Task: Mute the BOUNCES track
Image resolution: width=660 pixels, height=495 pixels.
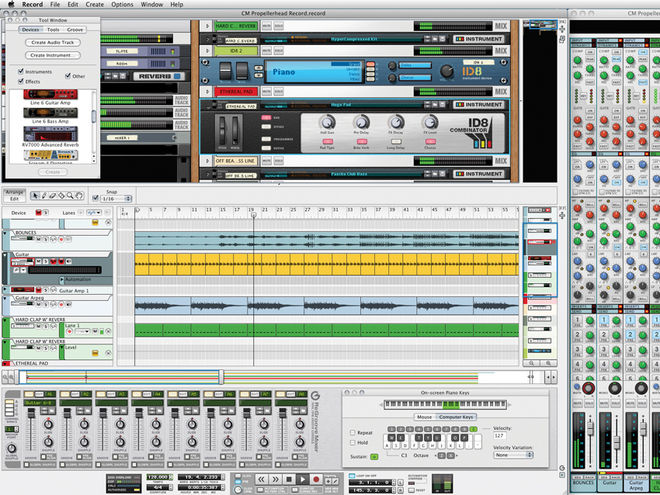Action: 38,240
